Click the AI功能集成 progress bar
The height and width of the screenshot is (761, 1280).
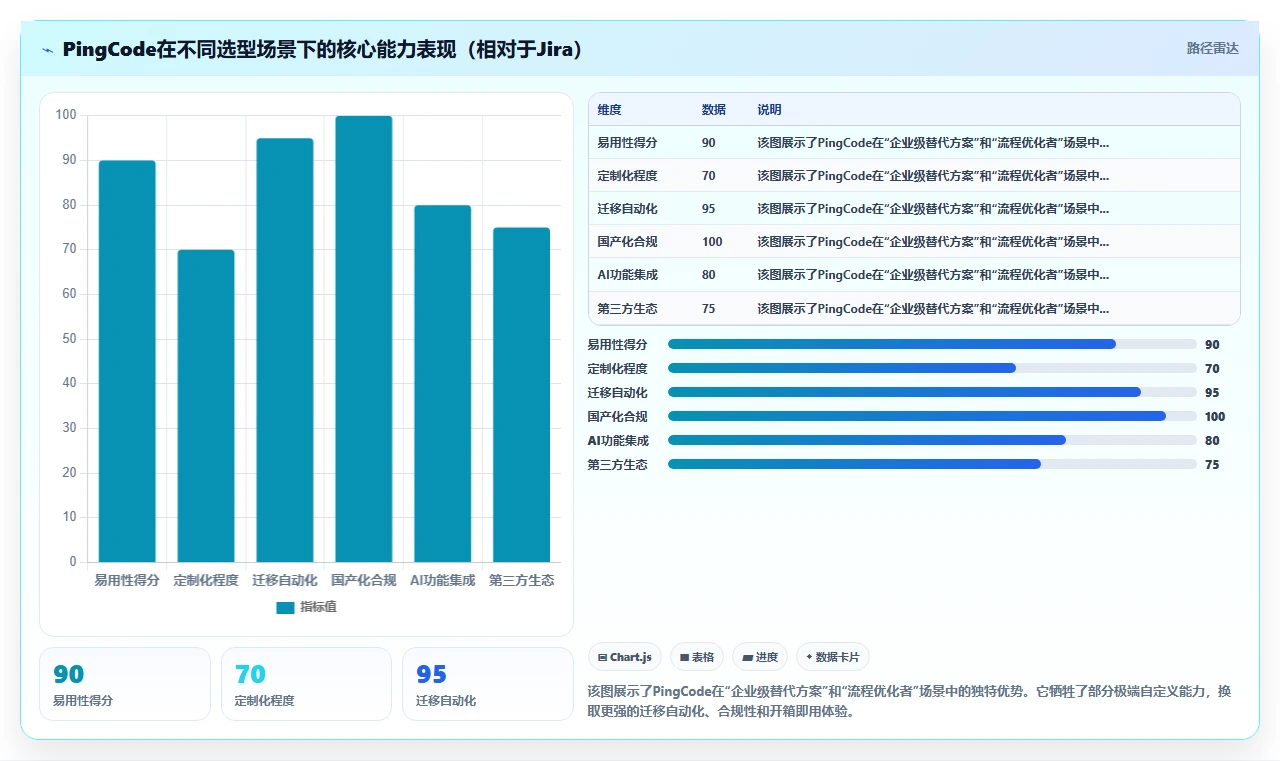click(932, 440)
